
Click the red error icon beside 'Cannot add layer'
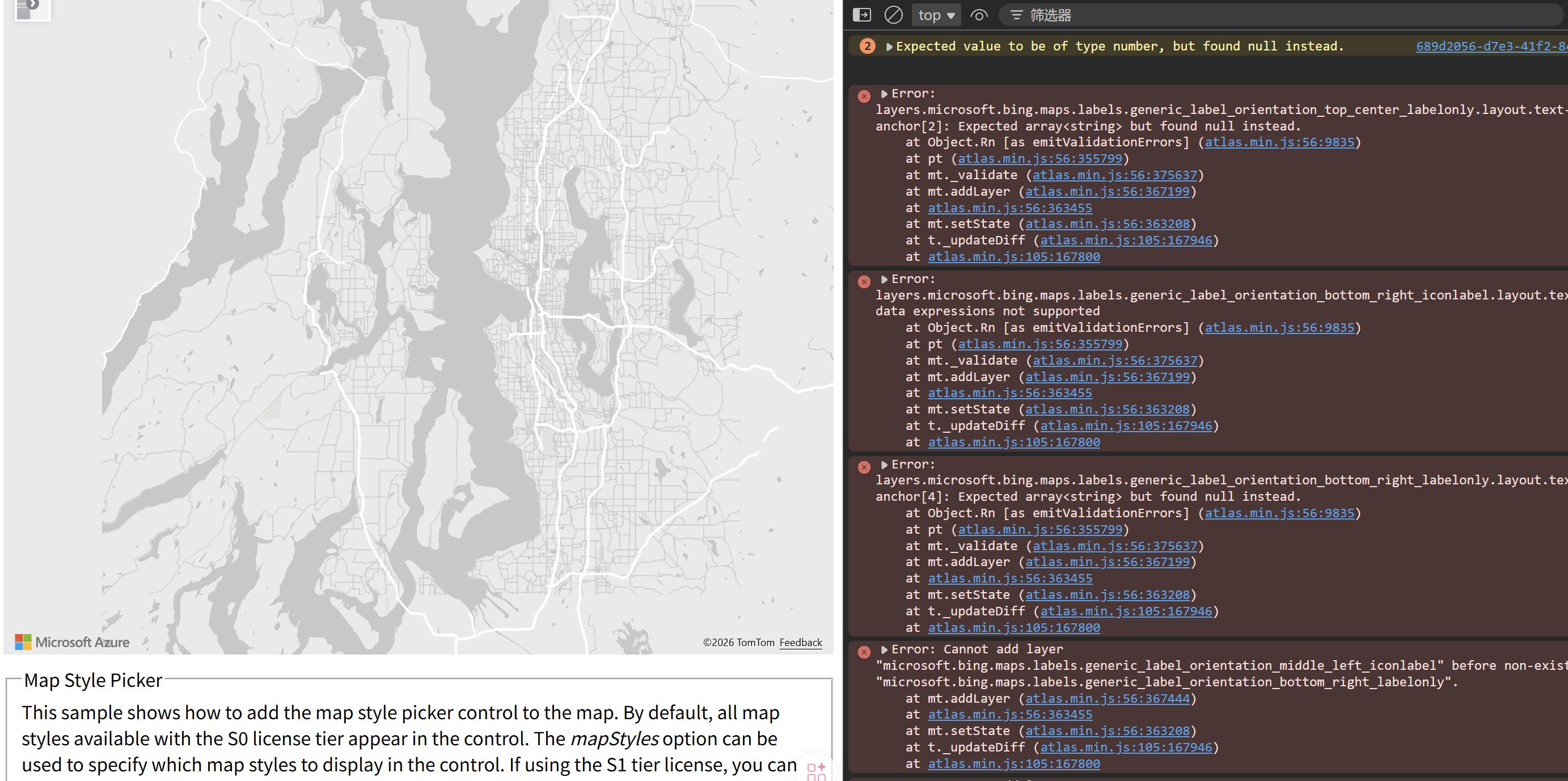click(864, 652)
